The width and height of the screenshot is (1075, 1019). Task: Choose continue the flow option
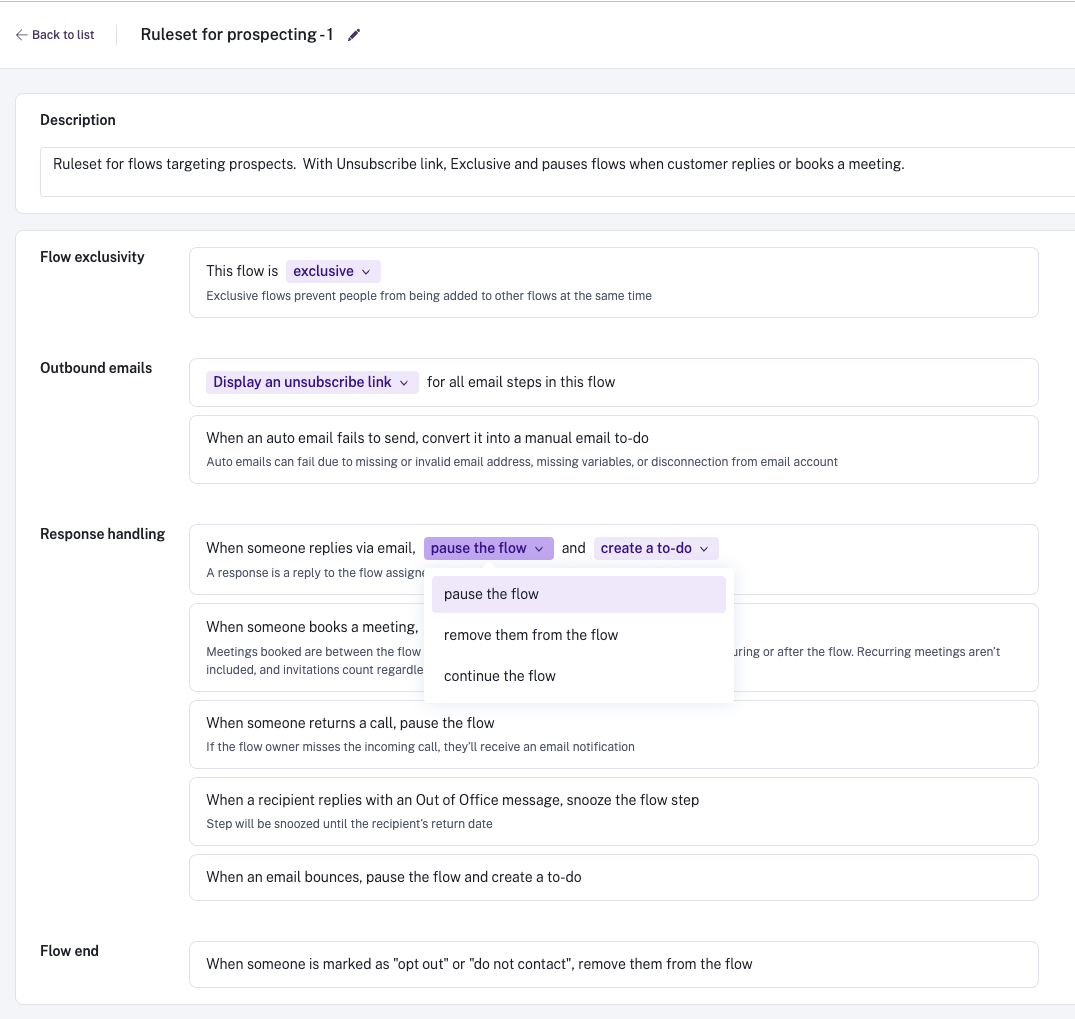click(x=579, y=676)
